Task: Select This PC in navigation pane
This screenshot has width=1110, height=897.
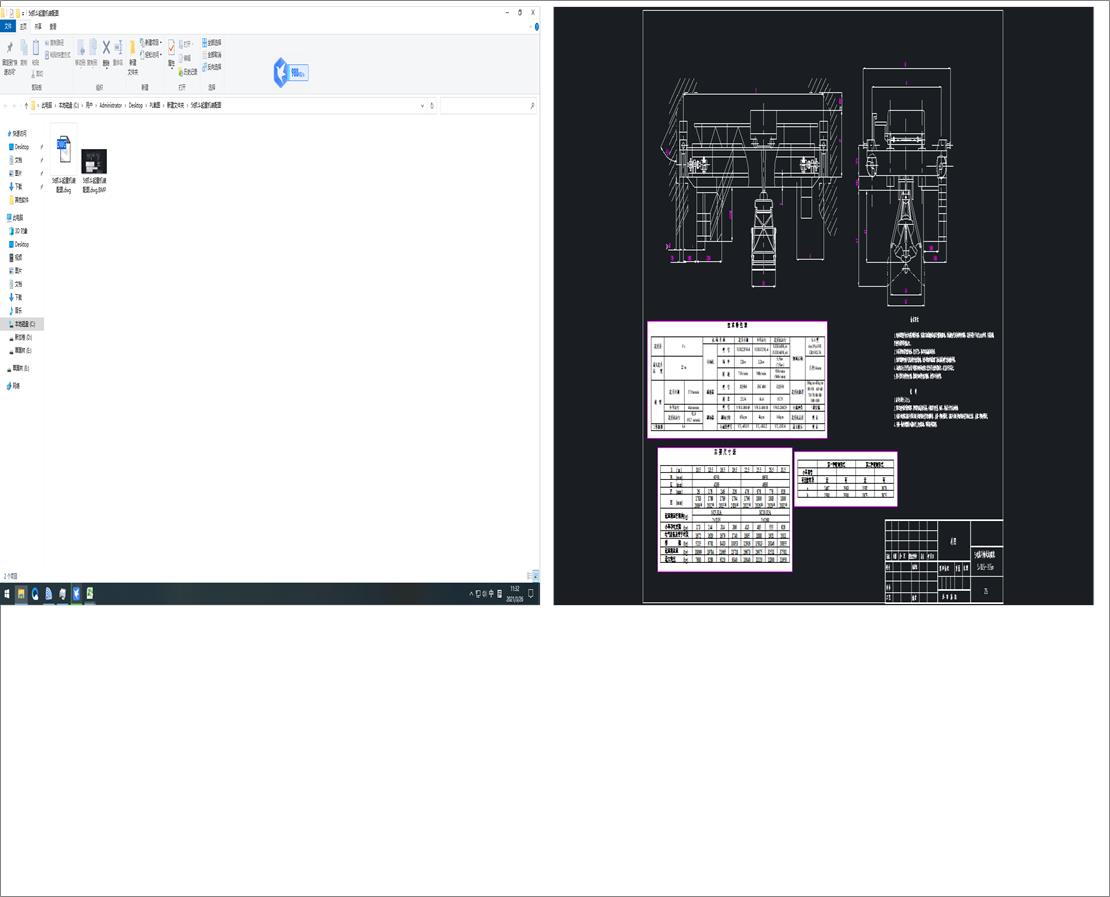Action: [15, 217]
